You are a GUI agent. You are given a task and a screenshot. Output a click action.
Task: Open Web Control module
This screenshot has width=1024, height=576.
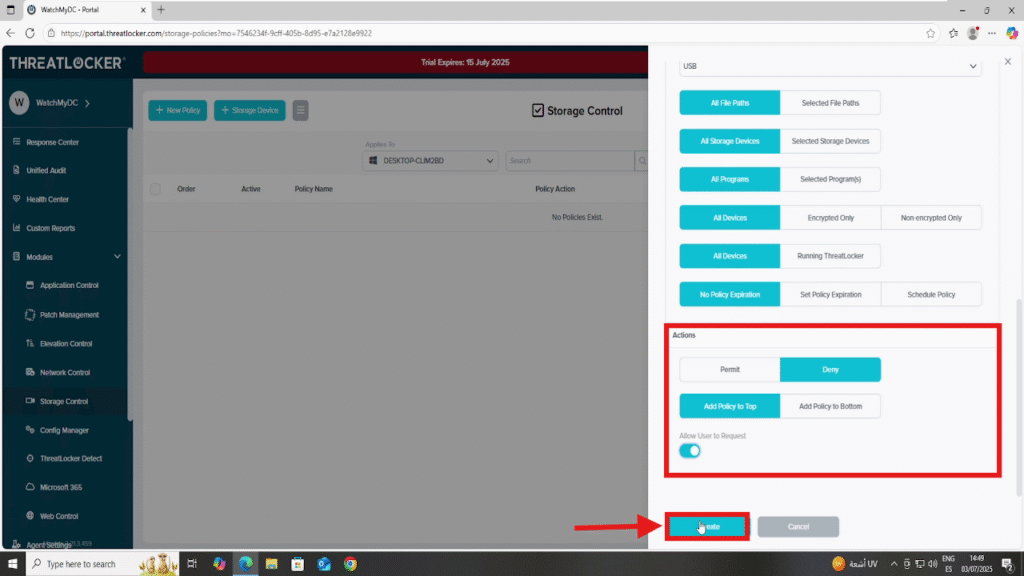pyautogui.click(x=58, y=516)
